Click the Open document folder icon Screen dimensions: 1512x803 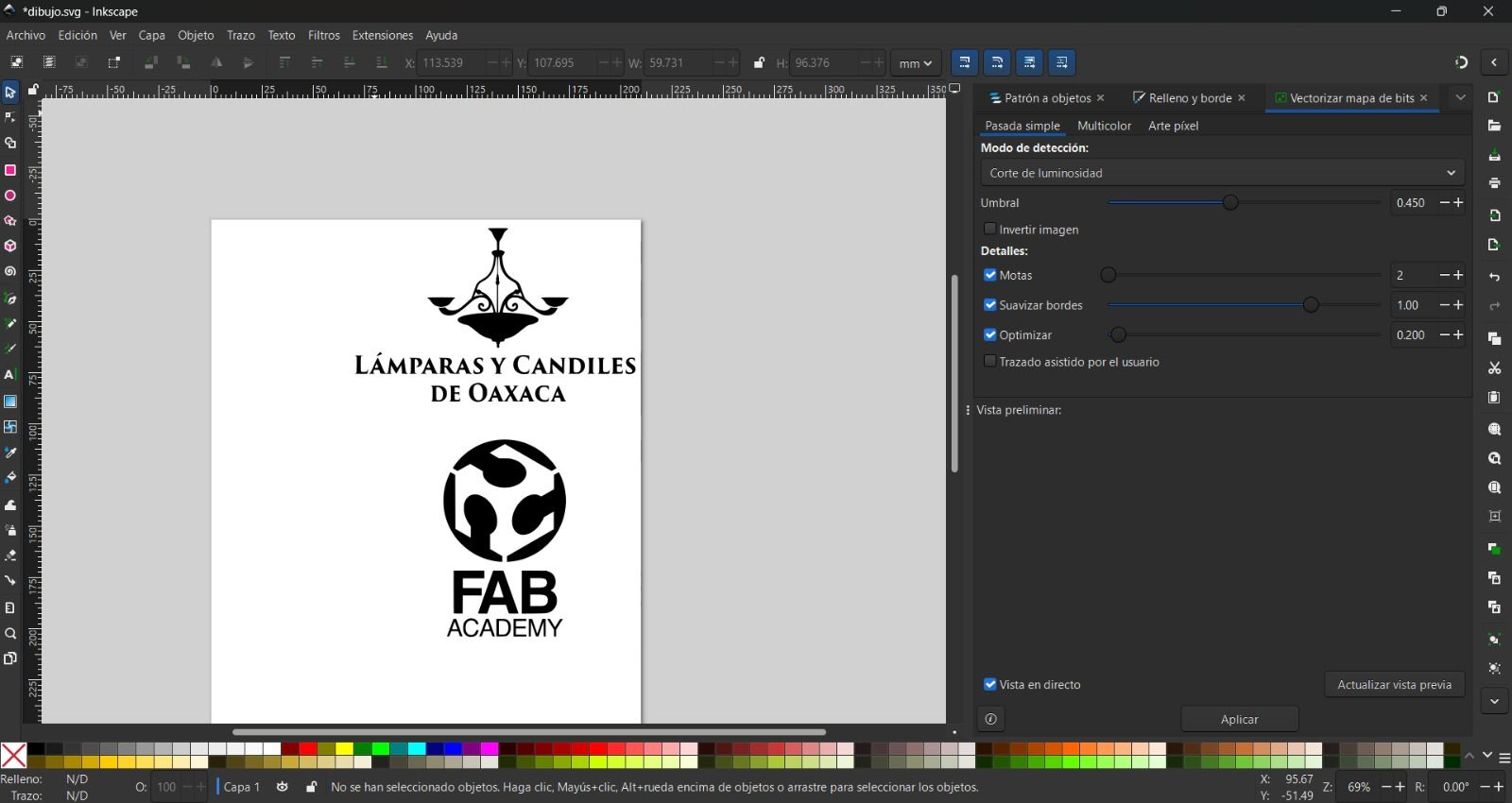click(1494, 127)
